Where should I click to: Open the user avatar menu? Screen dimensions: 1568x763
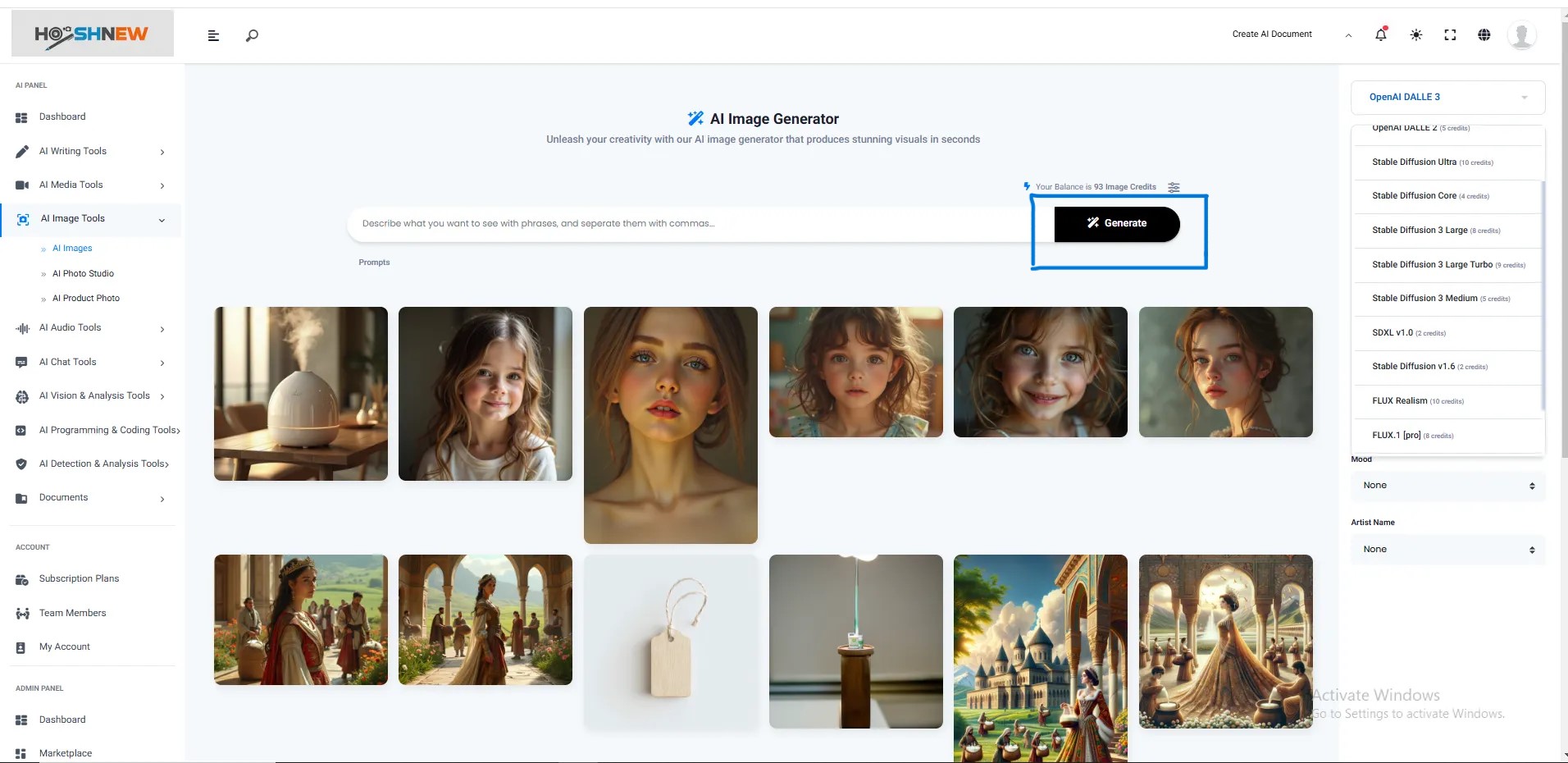point(1522,34)
